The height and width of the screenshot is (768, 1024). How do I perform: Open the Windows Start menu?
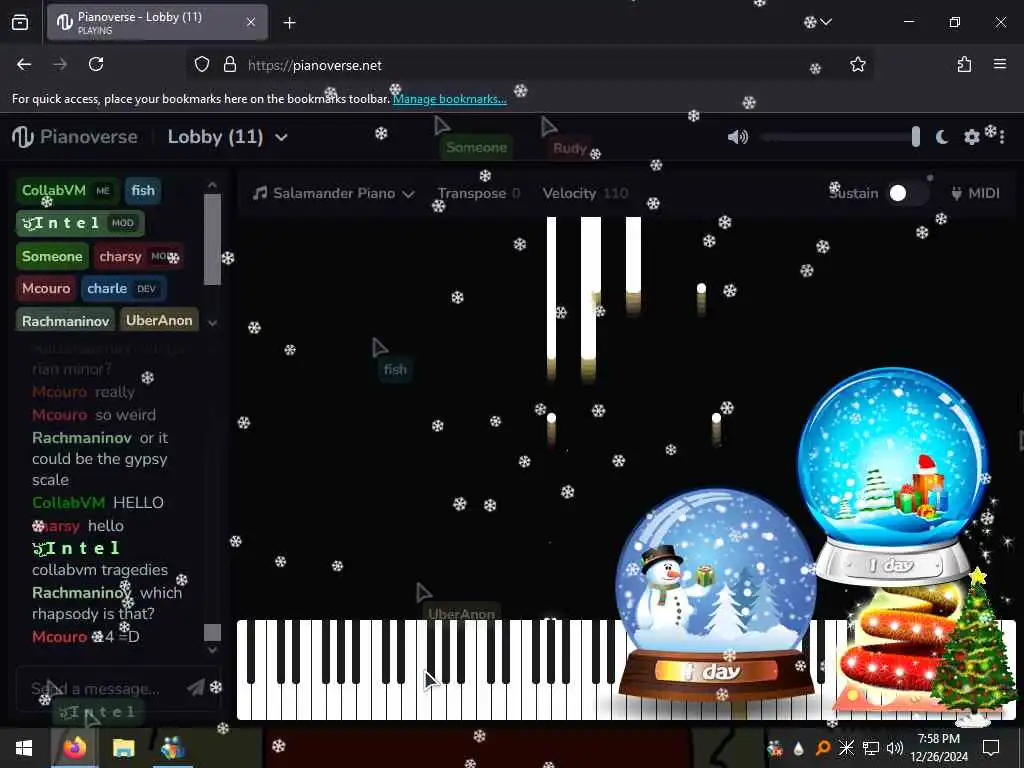click(24, 748)
